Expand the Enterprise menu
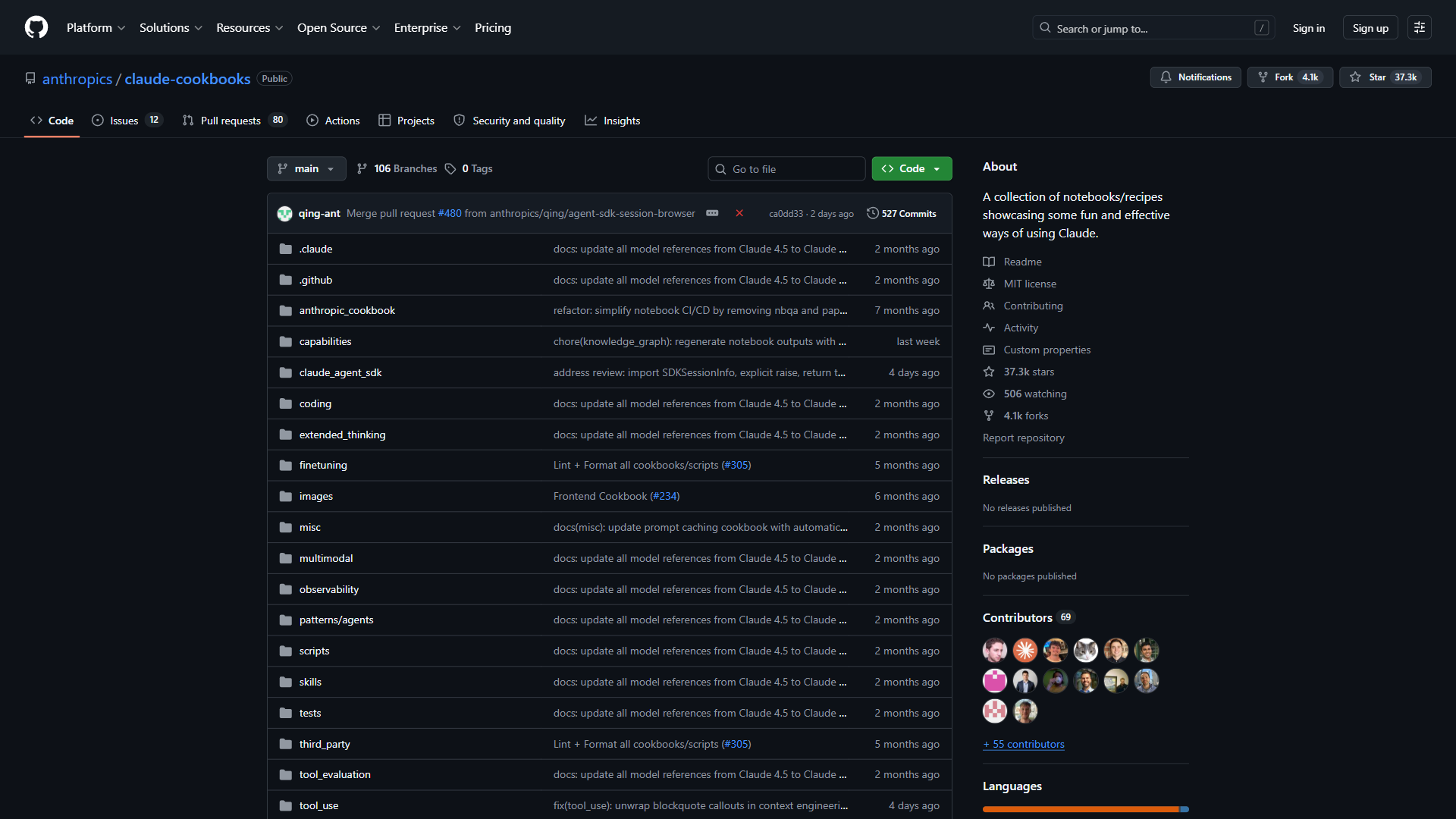 pos(428,27)
